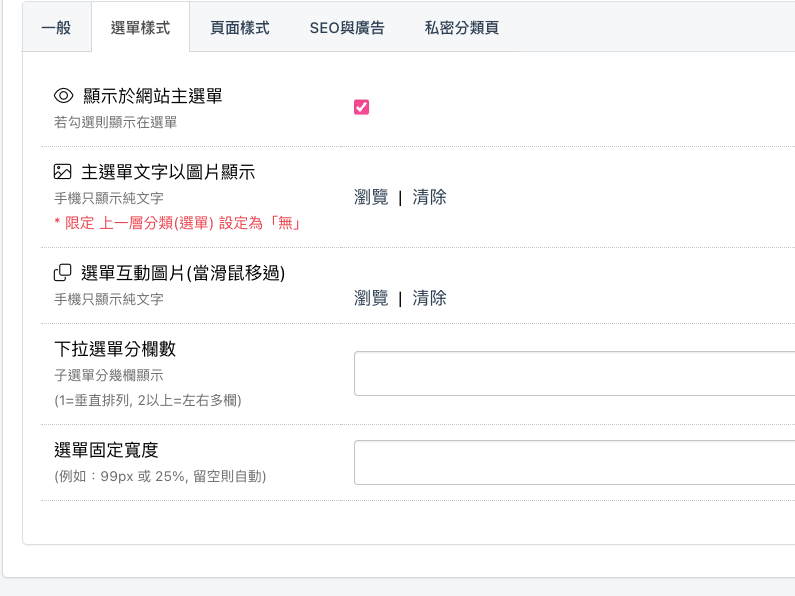The height and width of the screenshot is (596, 795).
Task: Open the 頁面樣式 tab
Action: click(240, 27)
